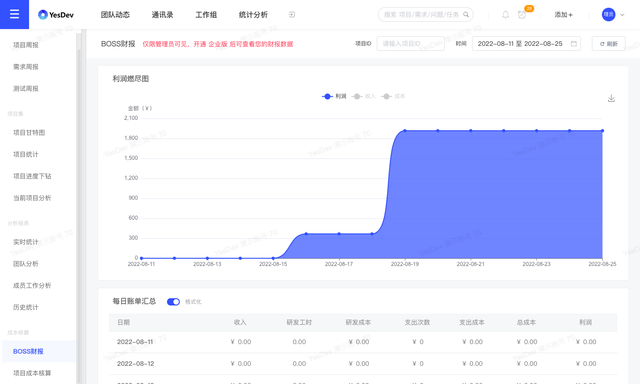Image resolution: width=640 pixels, height=384 pixels.
Task: Open the clock reminders icon with badge
Action: tap(522, 15)
